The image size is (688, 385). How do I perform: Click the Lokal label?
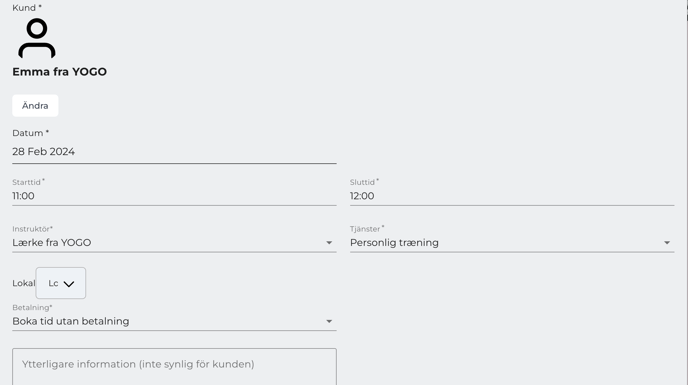(24, 283)
